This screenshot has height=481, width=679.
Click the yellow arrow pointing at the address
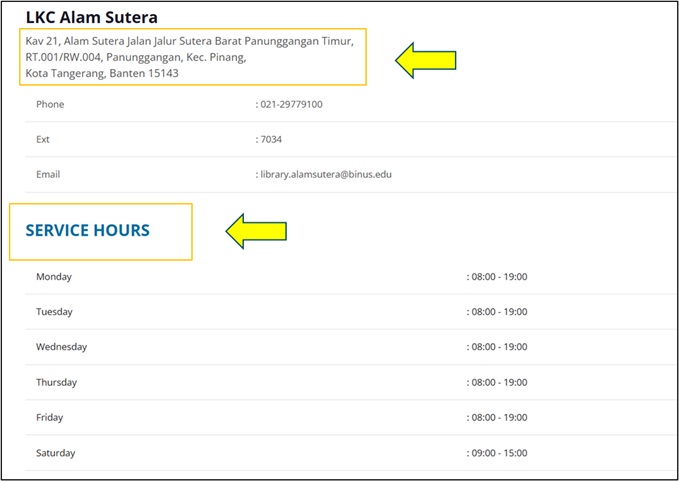click(x=426, y=61)
